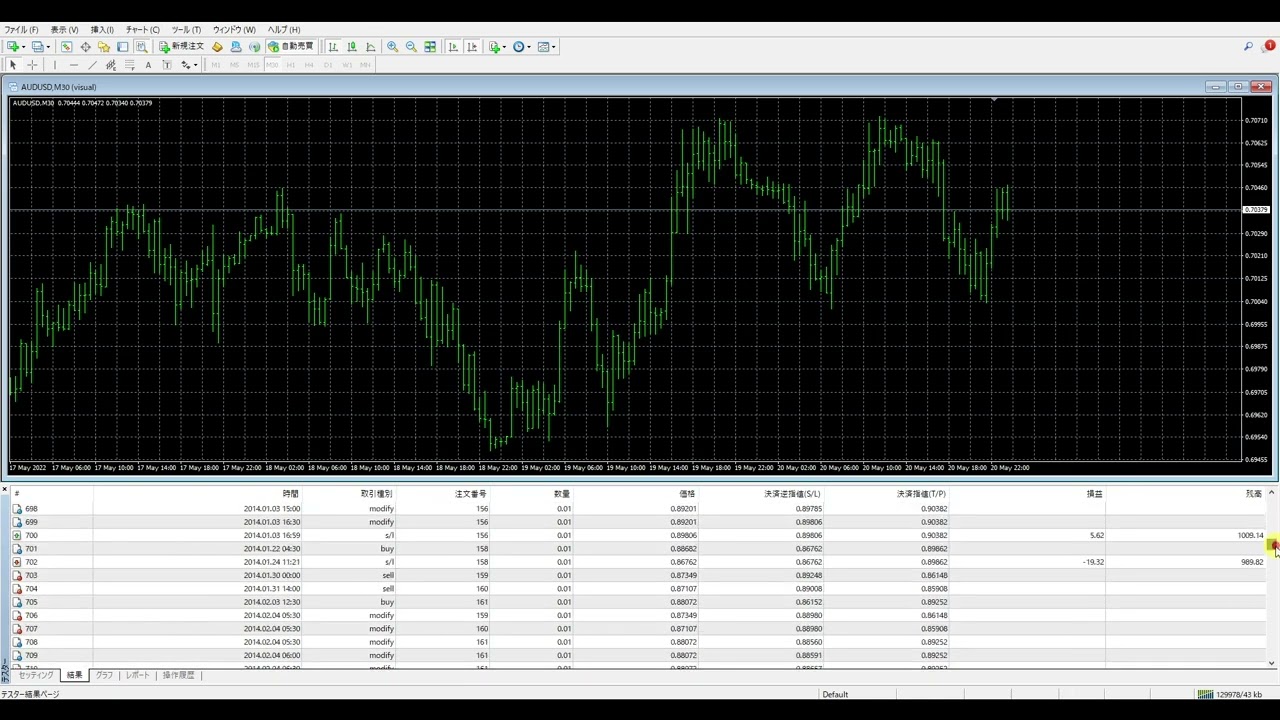Expand the templates dropdown
This screenshot has height=720, width=1280.
[x=554, y=47]
